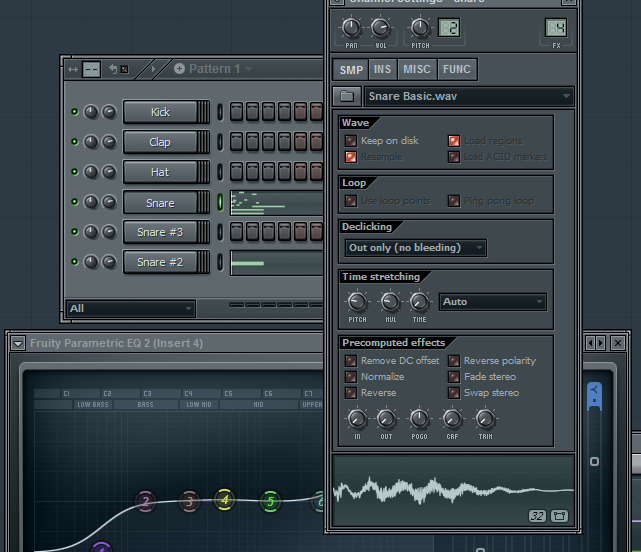Select the Snare channel button
The width and height of the screenshot is (641, 552).
point(166,202)
